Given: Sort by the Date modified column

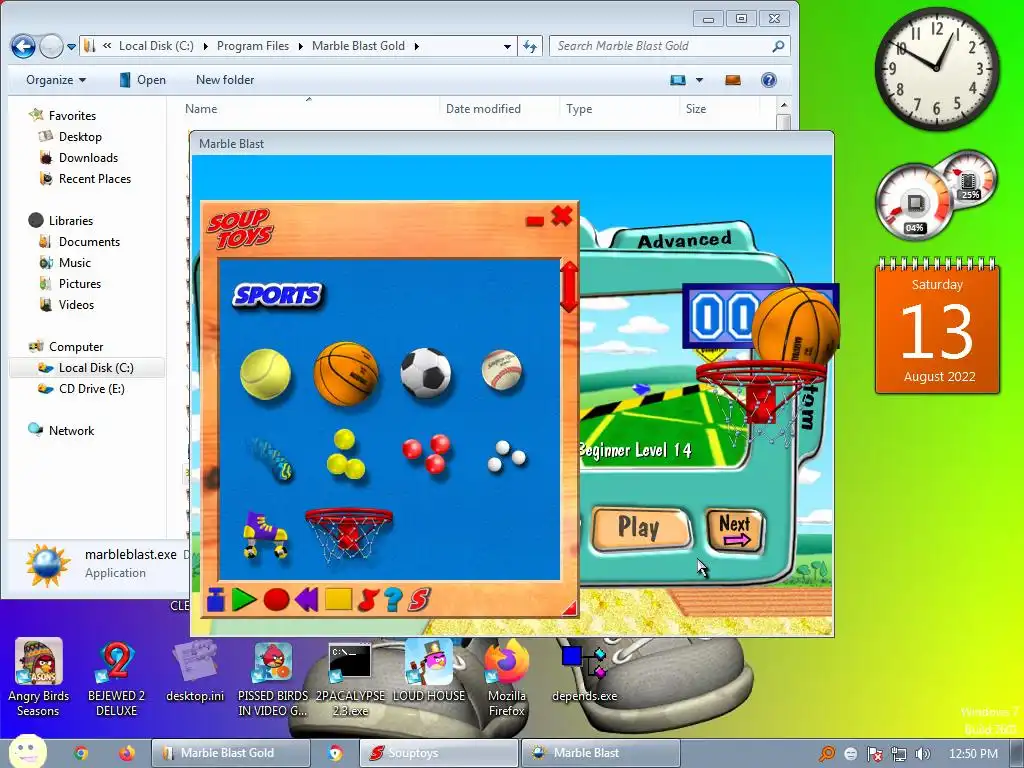Looking at the screenshot, I should click(x=498, y=109).
